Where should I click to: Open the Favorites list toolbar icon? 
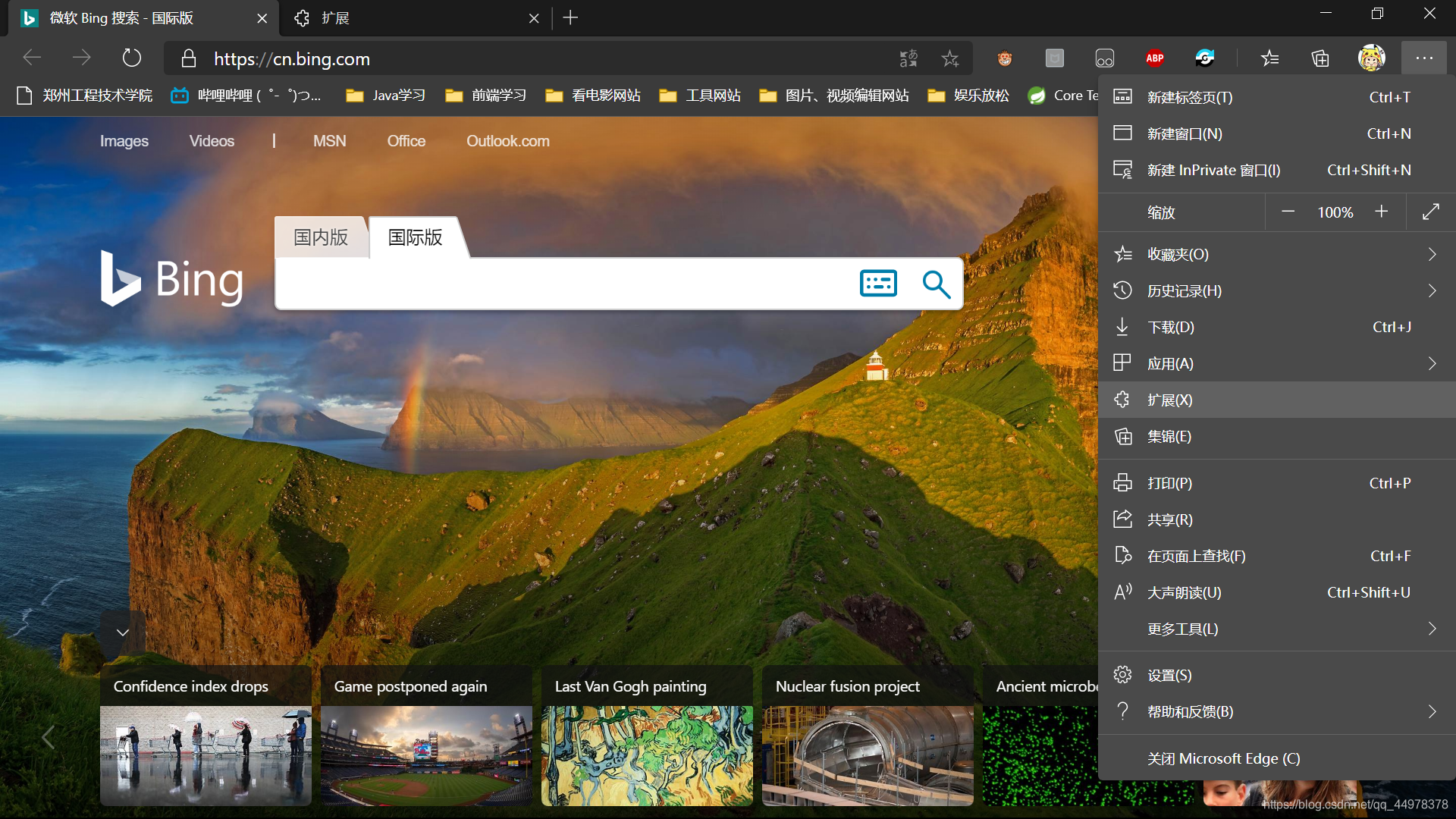1269,58
